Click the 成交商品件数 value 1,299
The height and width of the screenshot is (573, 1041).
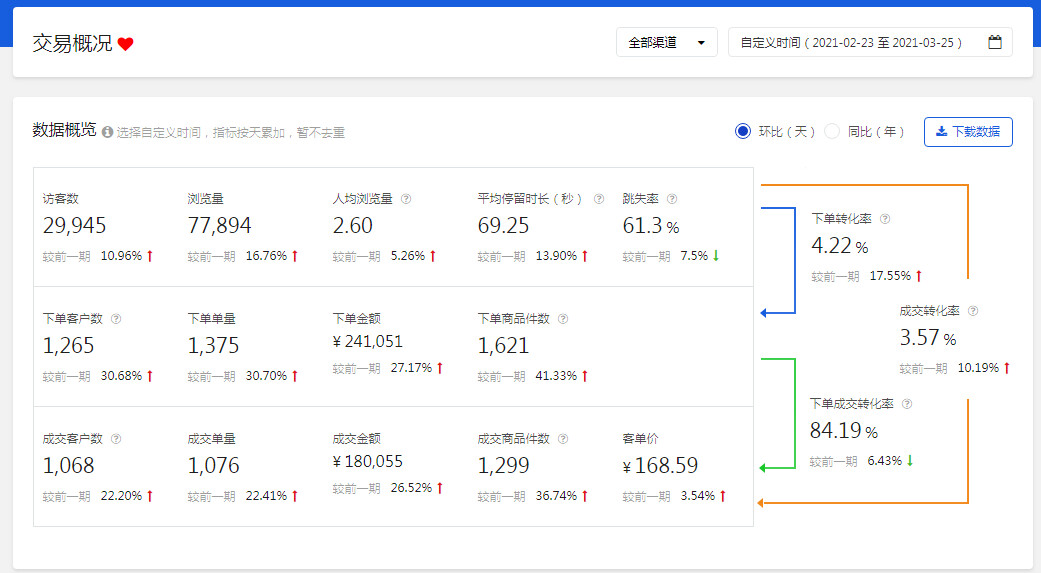pos(503,466)
